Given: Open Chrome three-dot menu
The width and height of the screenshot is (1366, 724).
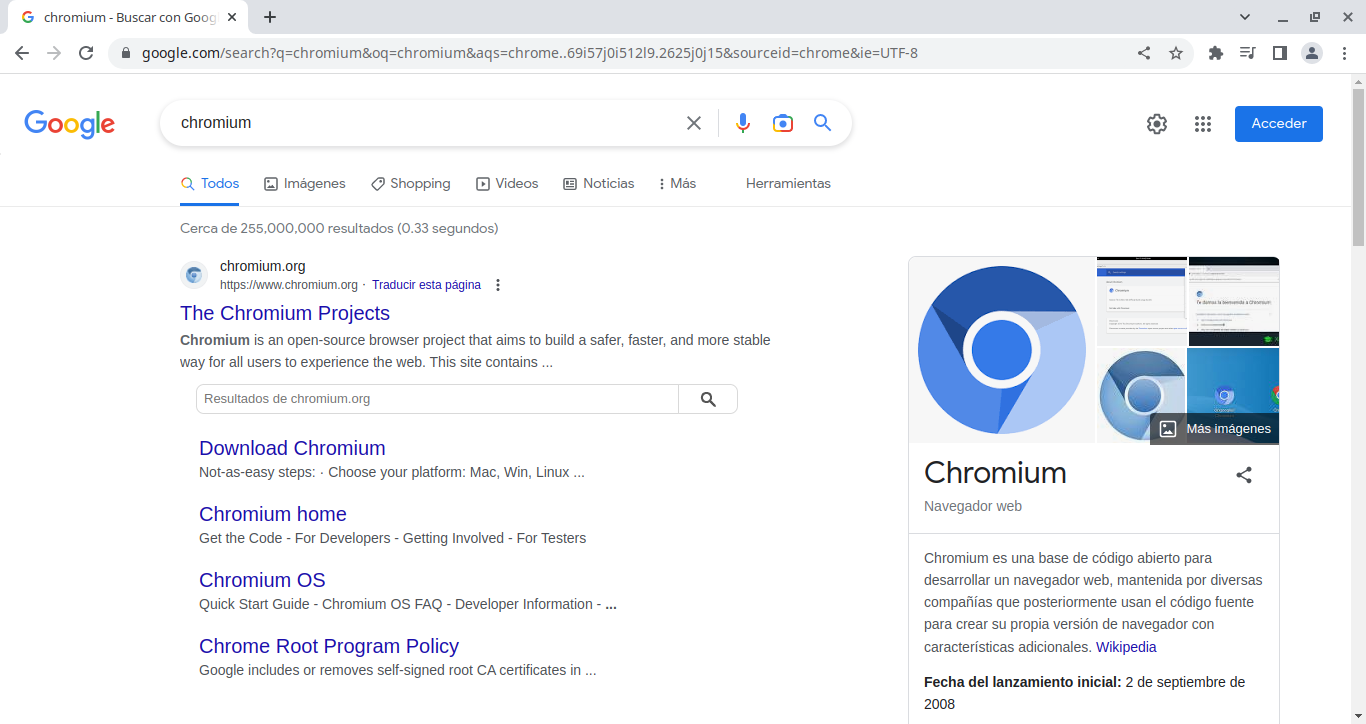Looking at the screenshot, I should 1345,53.
